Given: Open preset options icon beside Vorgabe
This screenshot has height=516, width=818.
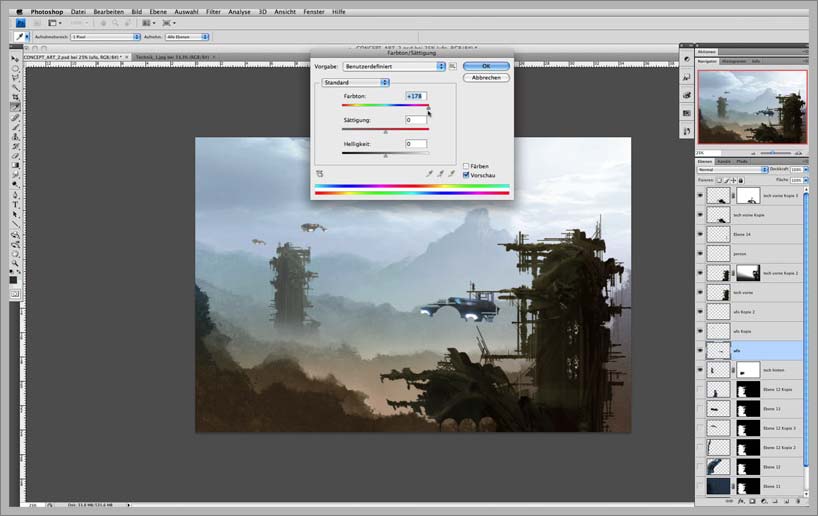Looking at the screenshot, I should 452,66.
